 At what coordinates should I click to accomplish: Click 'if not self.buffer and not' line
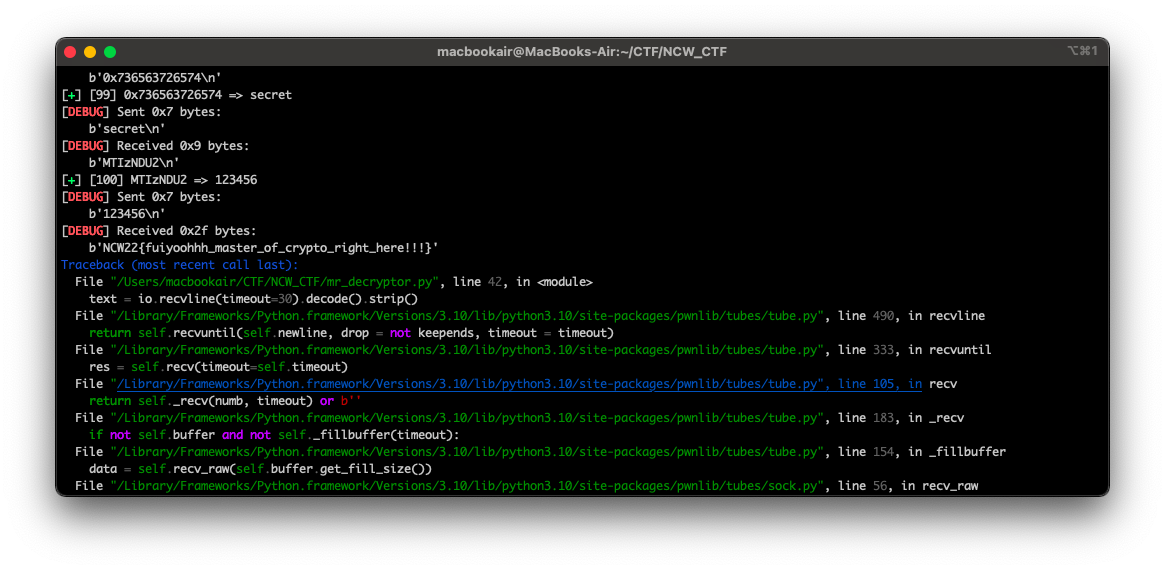click(274, 435)
